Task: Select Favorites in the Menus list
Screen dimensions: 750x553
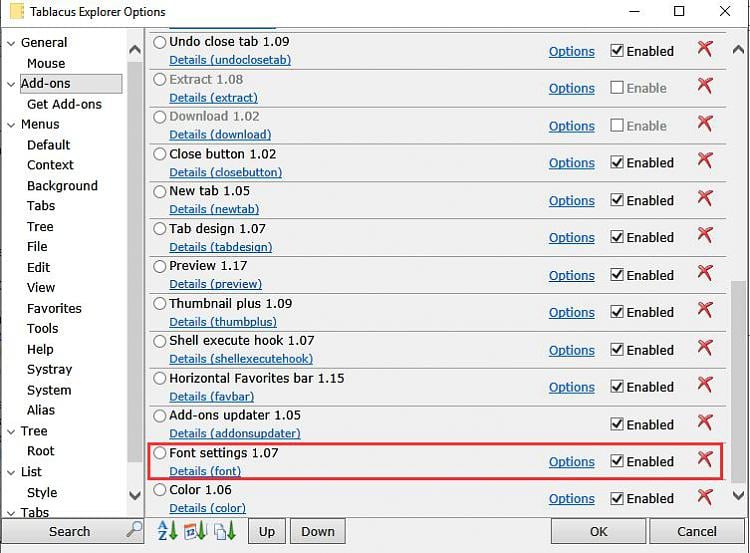Action: [x=54, y=309]
